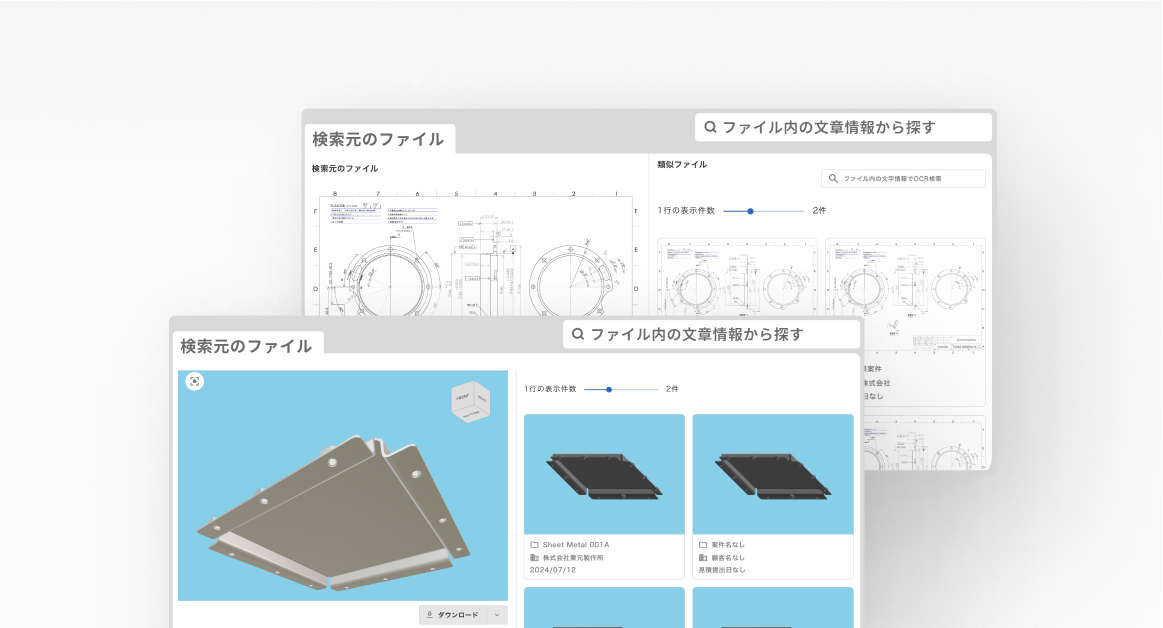Click the RIGHT face of the view cube
Image resolution: width=1163 pixels, height=628 pixels.
coord(482,399)
